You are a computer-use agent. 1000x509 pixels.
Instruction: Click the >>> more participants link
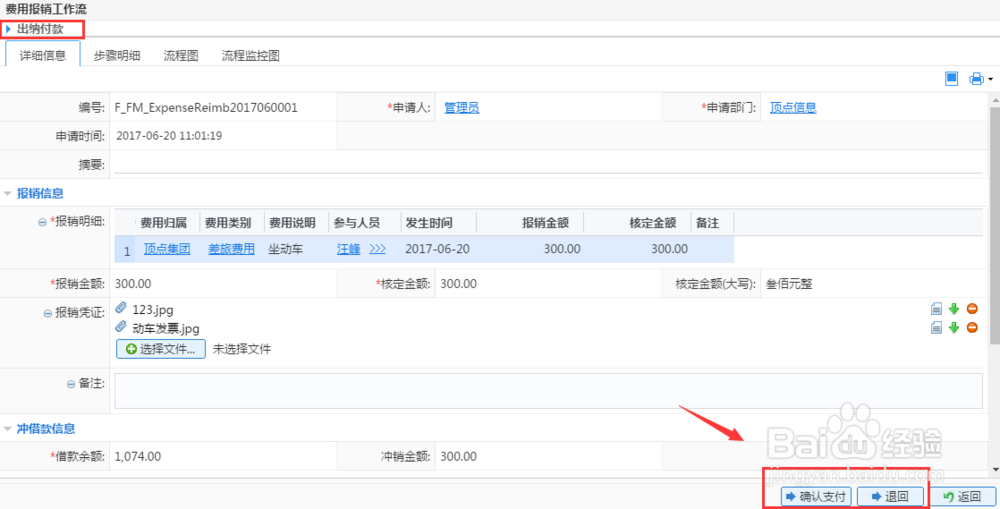pos(378,249)
